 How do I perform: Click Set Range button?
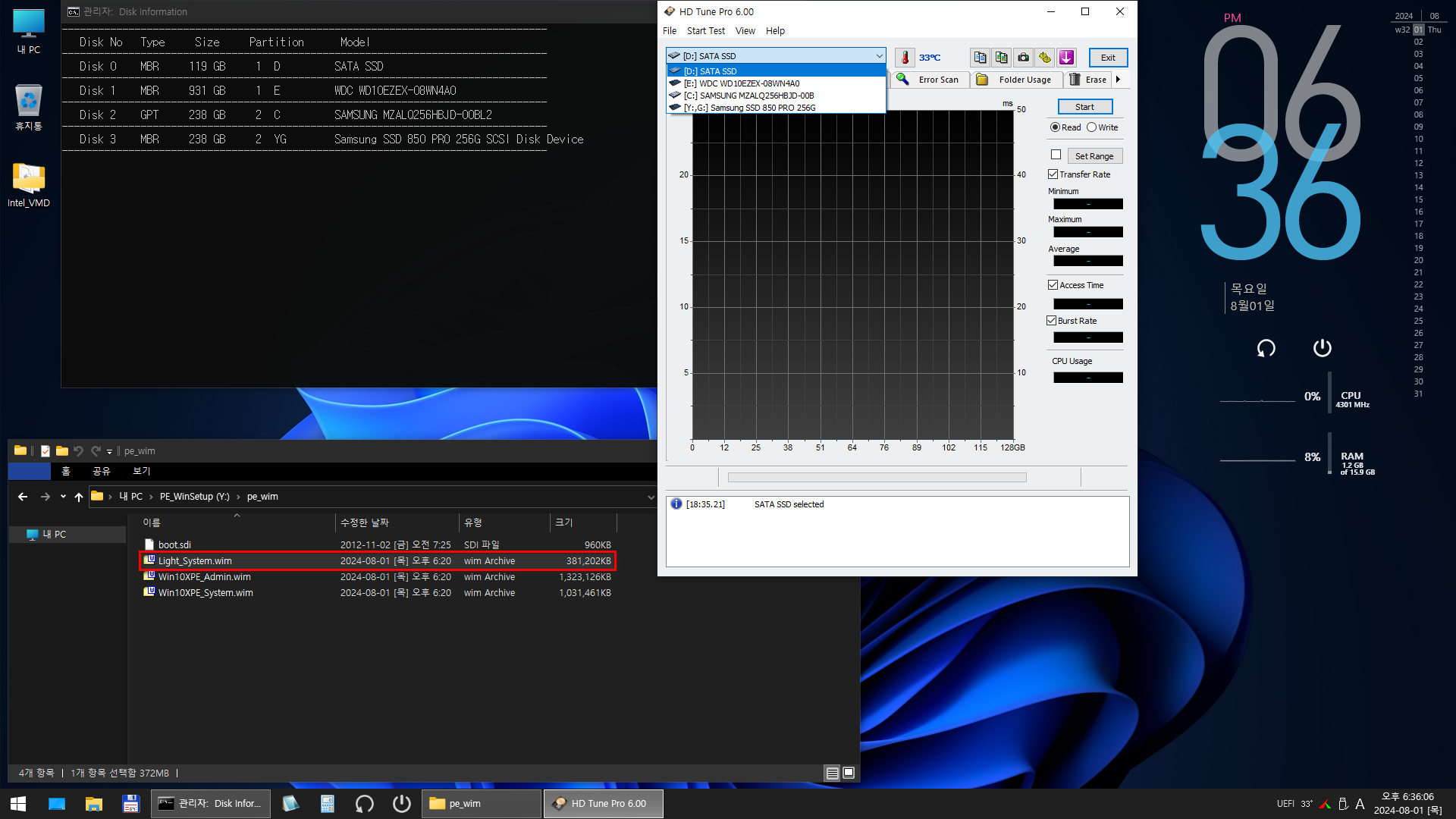[x=1094, y=156]
